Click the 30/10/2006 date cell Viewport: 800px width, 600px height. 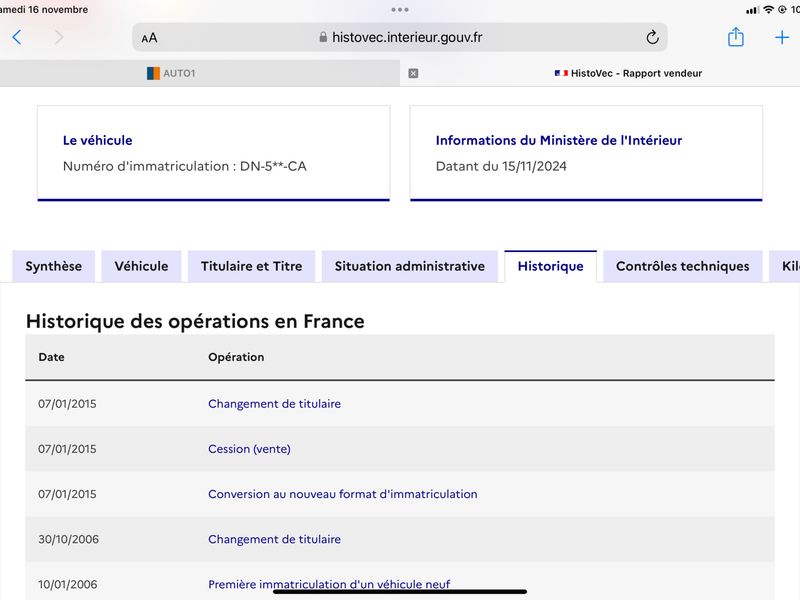[68, 539]
